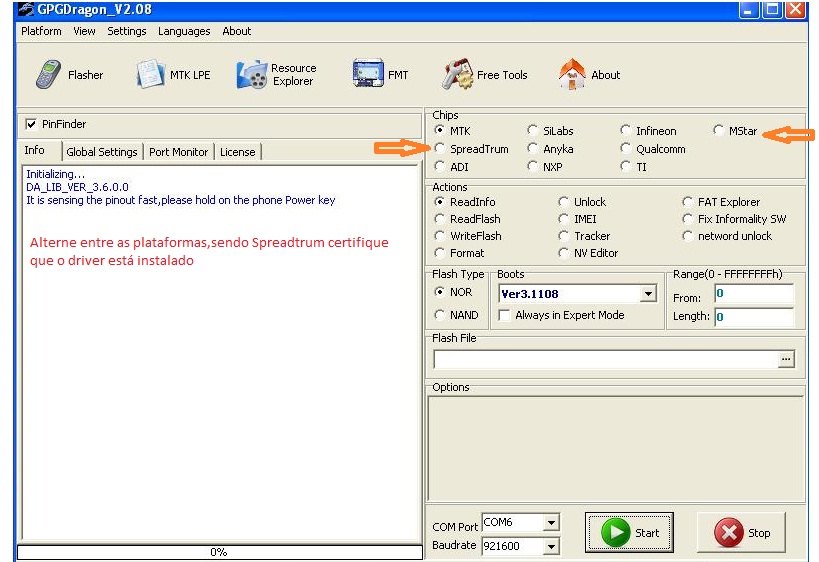Click the Options panel area

[x=616, y=448]
